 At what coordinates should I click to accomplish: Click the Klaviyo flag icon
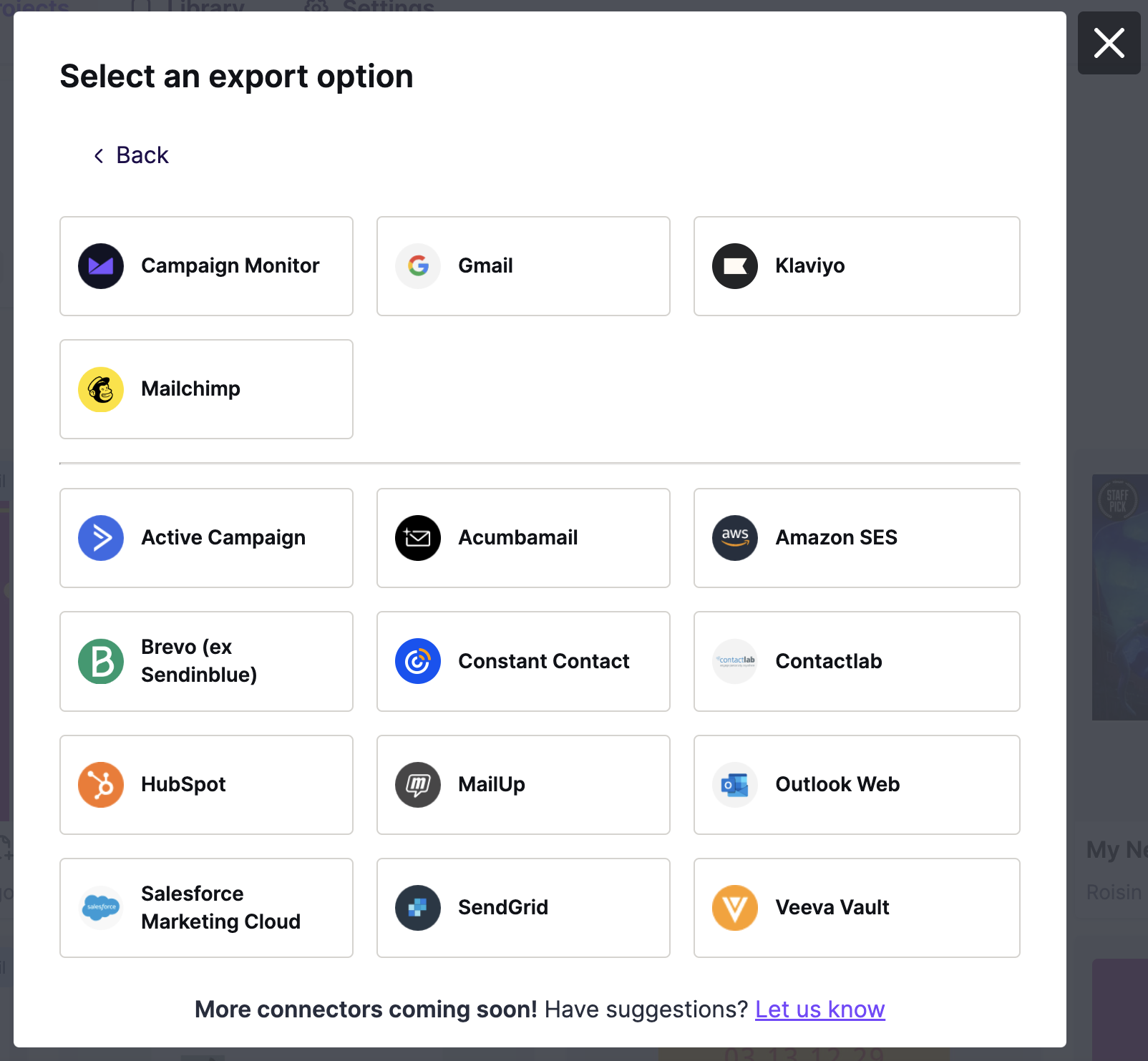(735, 266)
